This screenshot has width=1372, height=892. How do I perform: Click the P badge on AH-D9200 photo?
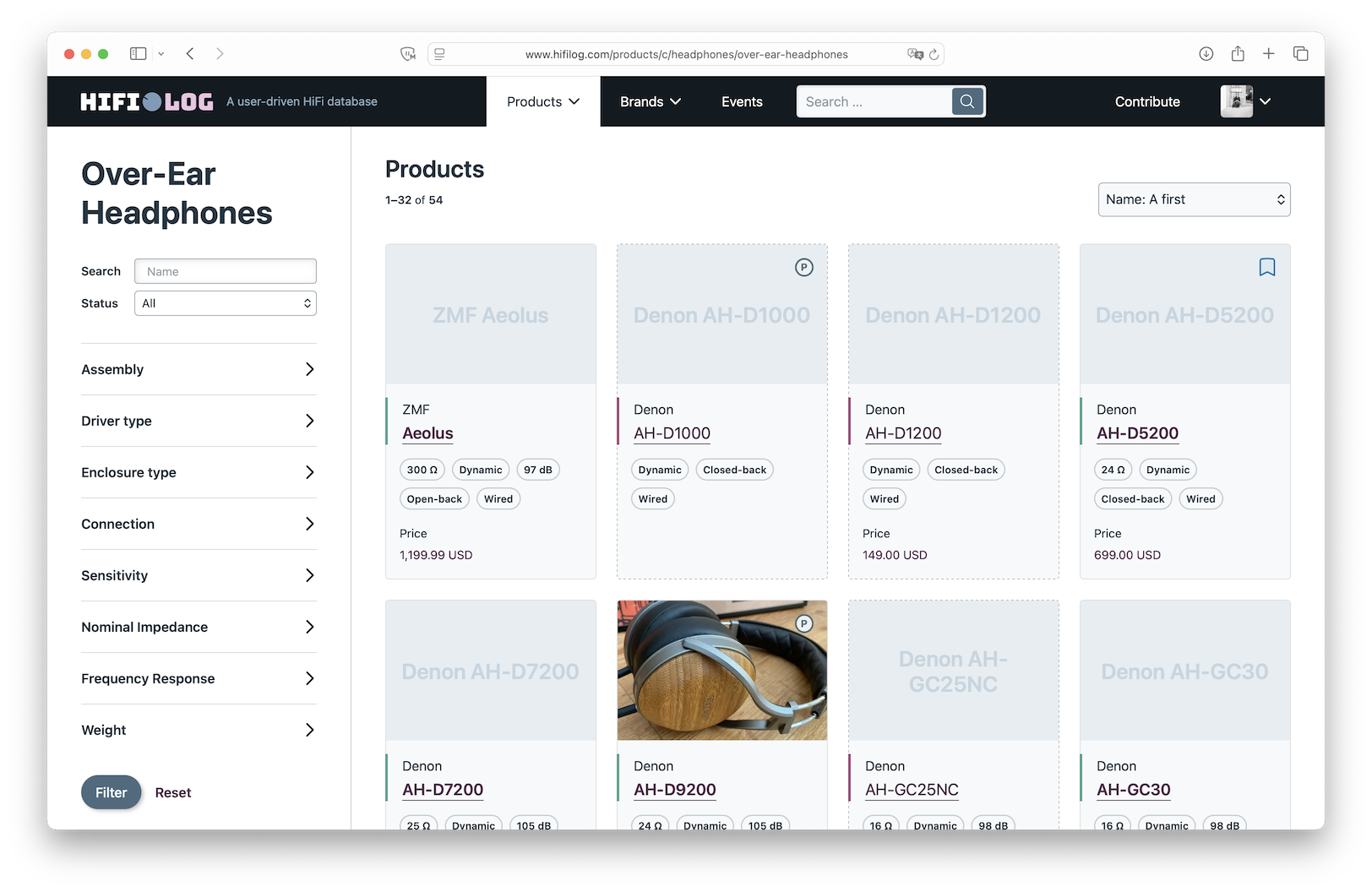[804, 624]
